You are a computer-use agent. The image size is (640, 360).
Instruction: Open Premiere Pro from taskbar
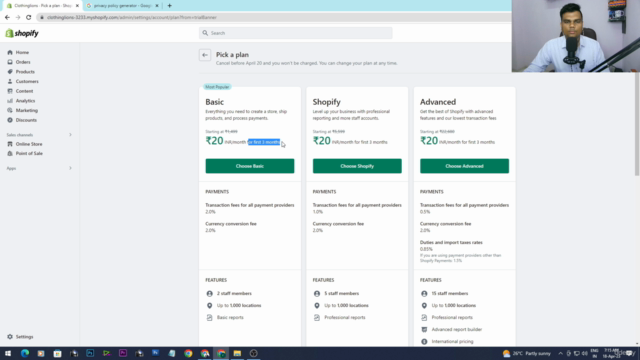[123, 353]
